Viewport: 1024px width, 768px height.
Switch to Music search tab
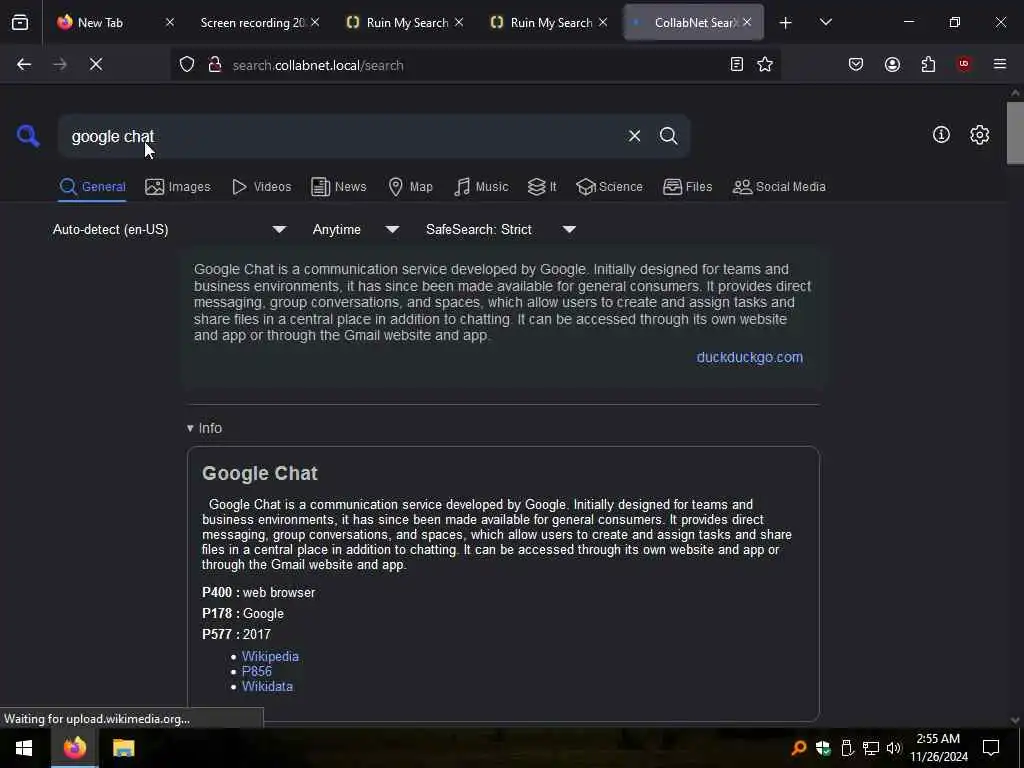click(481, 187)
